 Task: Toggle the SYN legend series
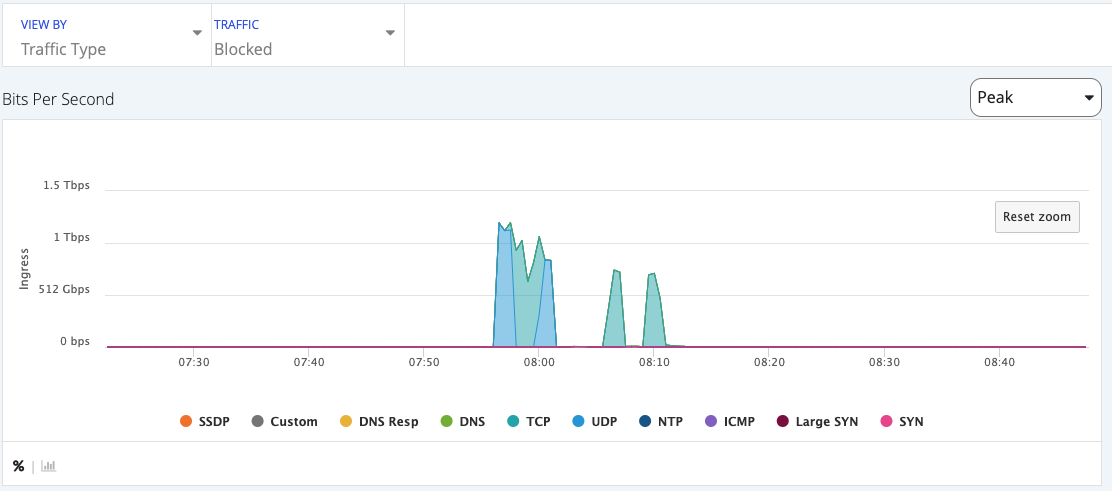pyautogui.click(x=901, y=421)
